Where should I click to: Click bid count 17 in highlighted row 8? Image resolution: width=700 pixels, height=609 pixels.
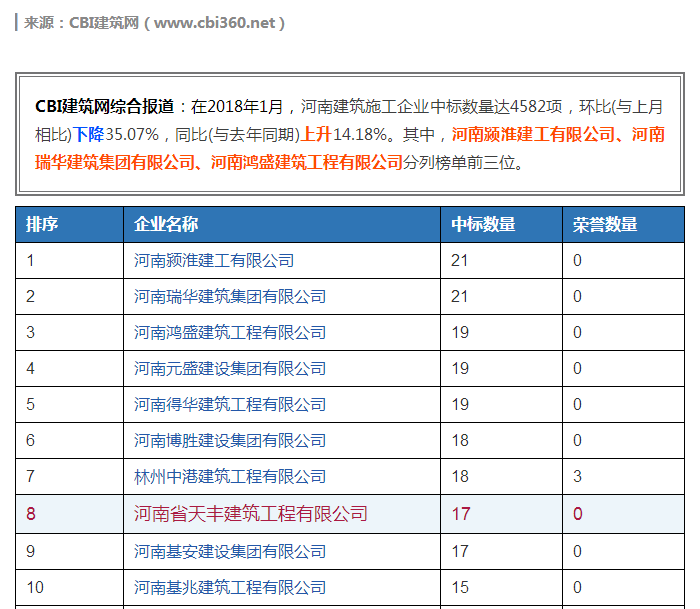460,514
